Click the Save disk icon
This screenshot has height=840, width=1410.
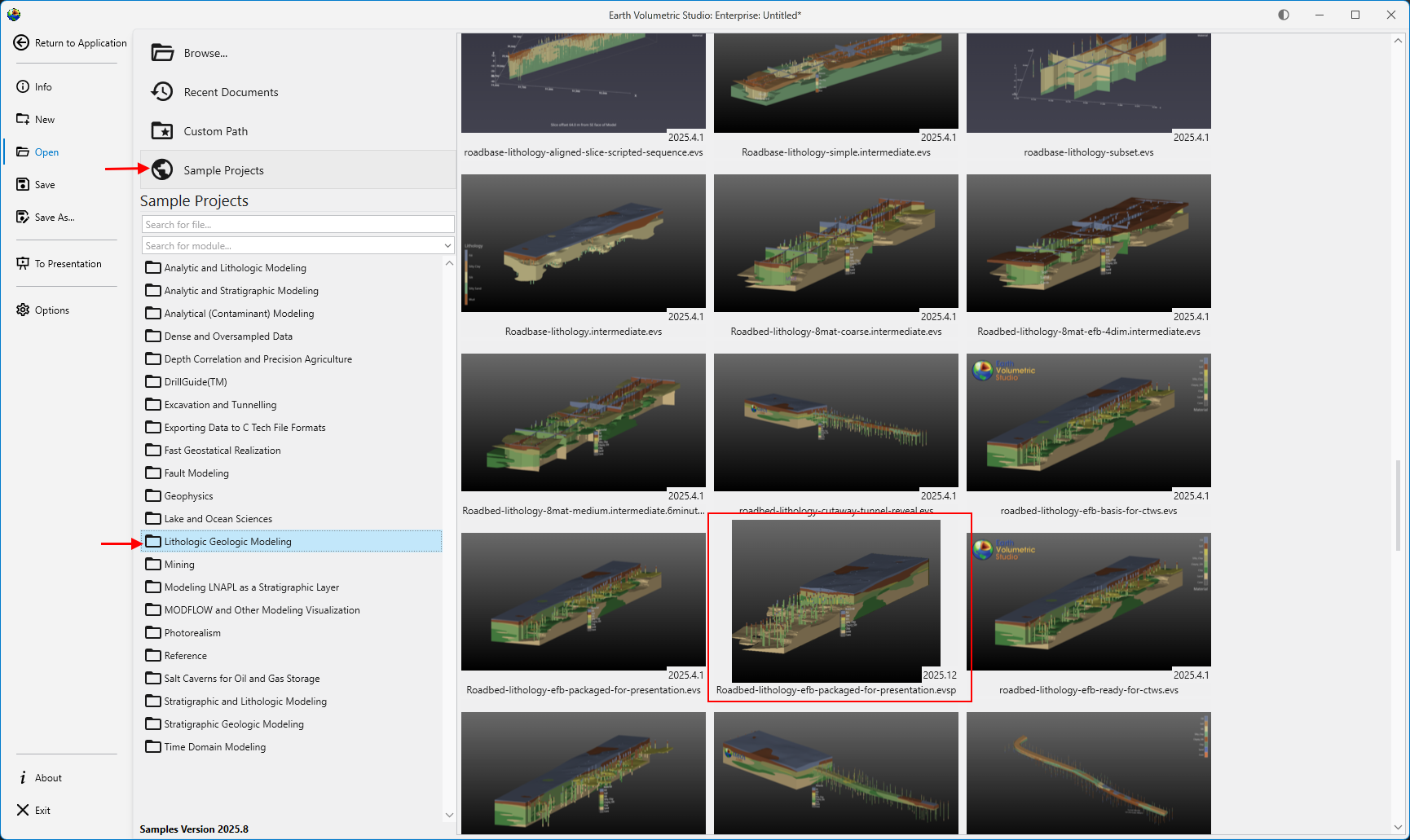[x=23, y=185]
